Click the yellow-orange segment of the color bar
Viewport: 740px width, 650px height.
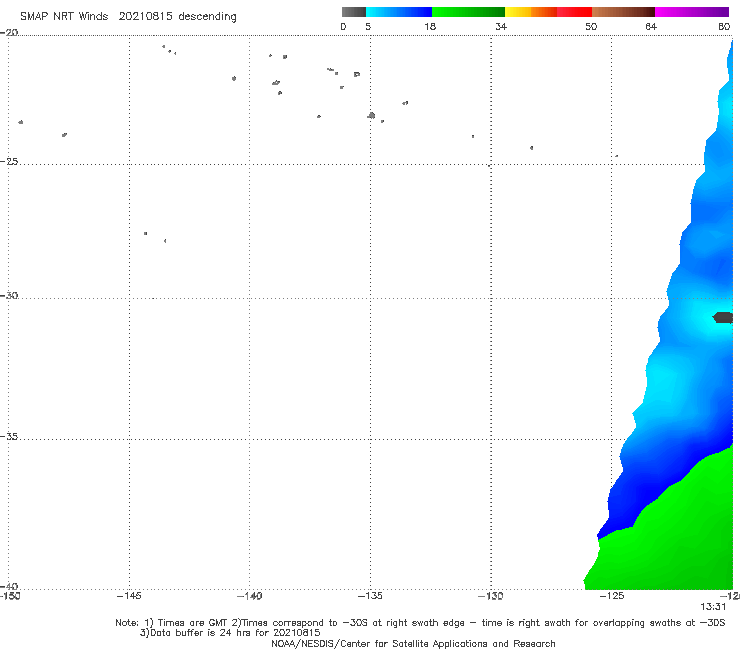531,12
